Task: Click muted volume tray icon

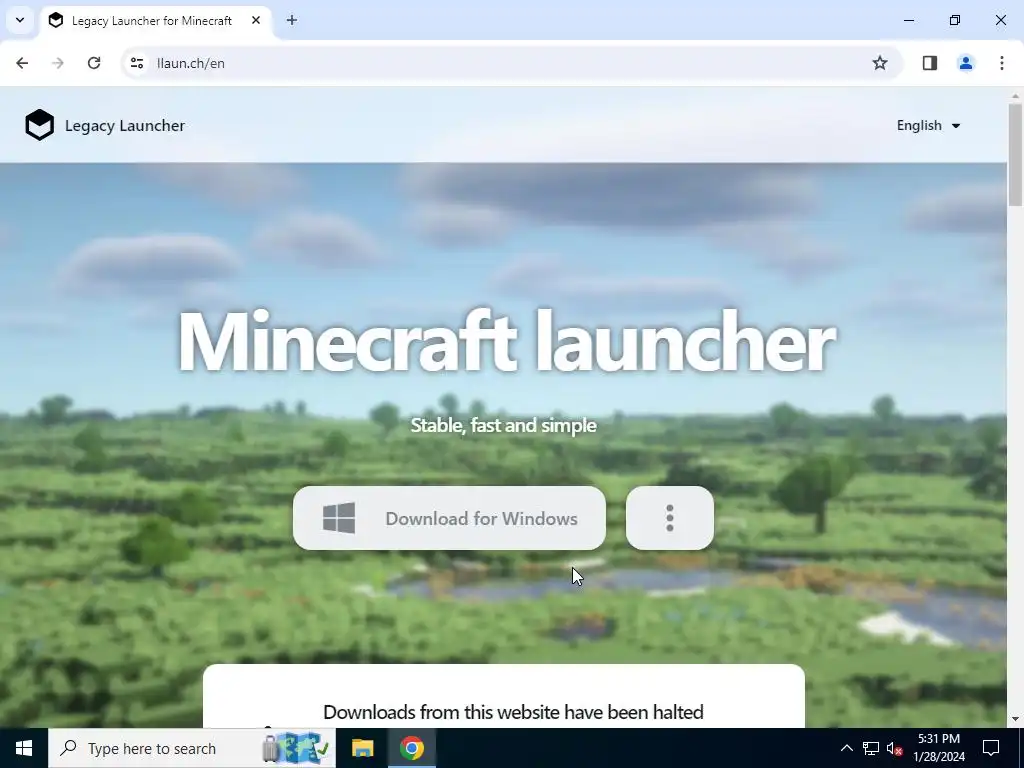Action: click(894, 748)
